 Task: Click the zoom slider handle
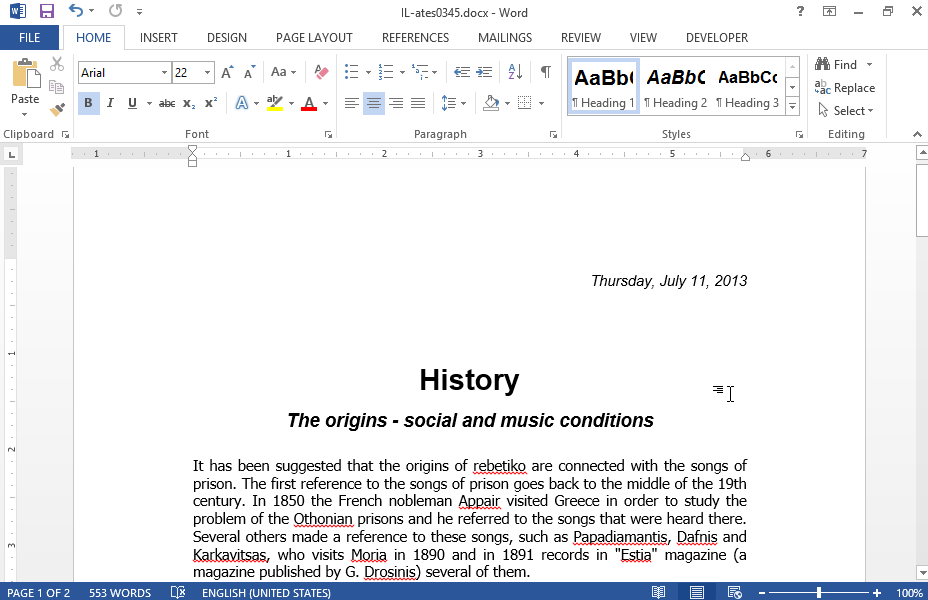819,592
